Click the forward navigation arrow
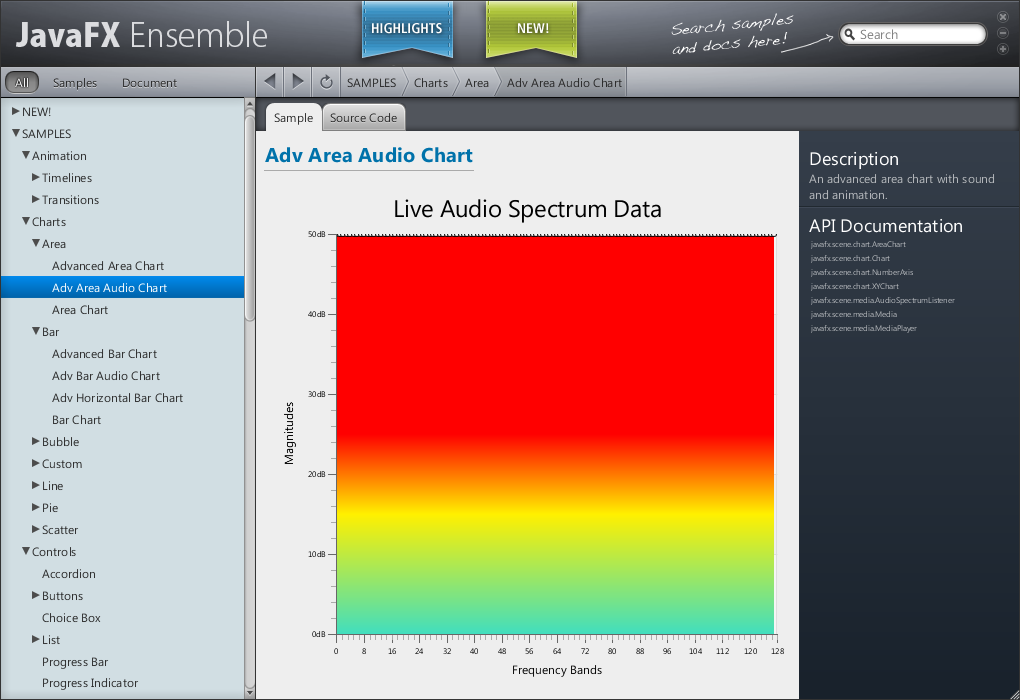 298,82
